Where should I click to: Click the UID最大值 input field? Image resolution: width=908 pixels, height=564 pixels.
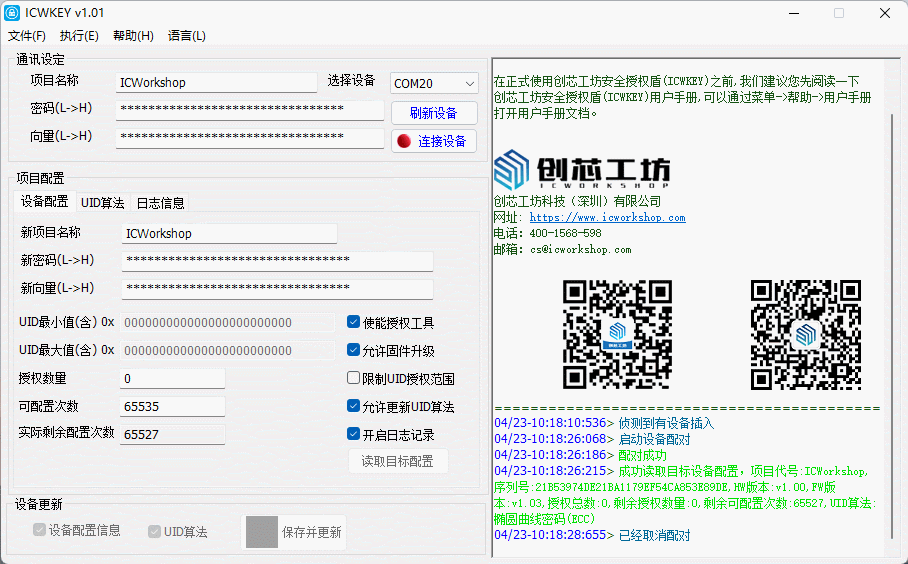(227, 350)
